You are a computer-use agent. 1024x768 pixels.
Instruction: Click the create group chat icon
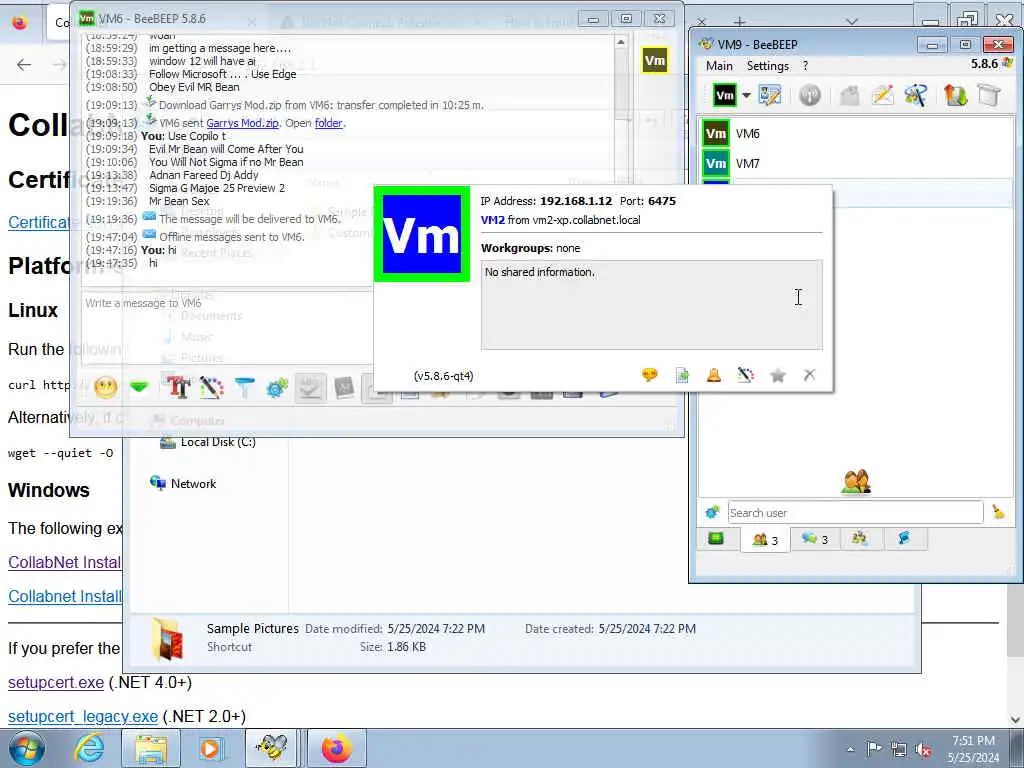click(x=916, y=95)
